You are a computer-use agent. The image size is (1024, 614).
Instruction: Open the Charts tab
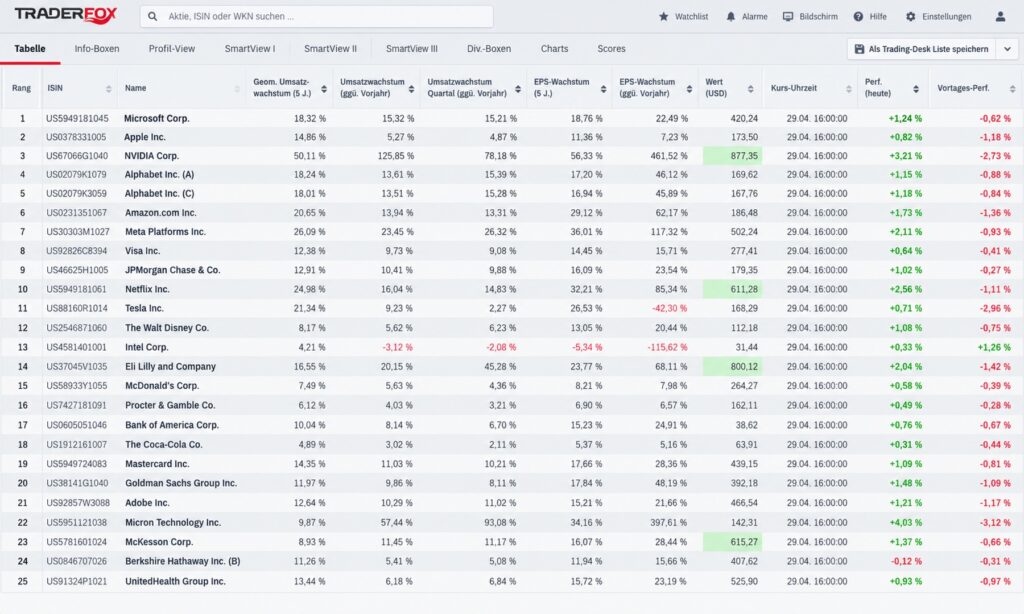(x=554, y=49)
